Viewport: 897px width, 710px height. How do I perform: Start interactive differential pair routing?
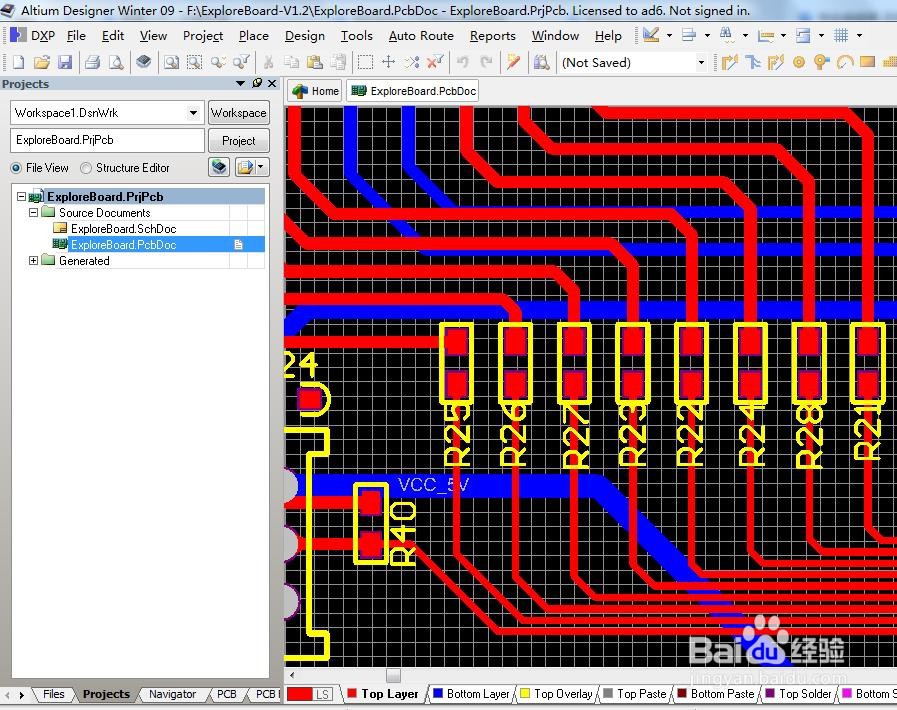pos(775,62)
